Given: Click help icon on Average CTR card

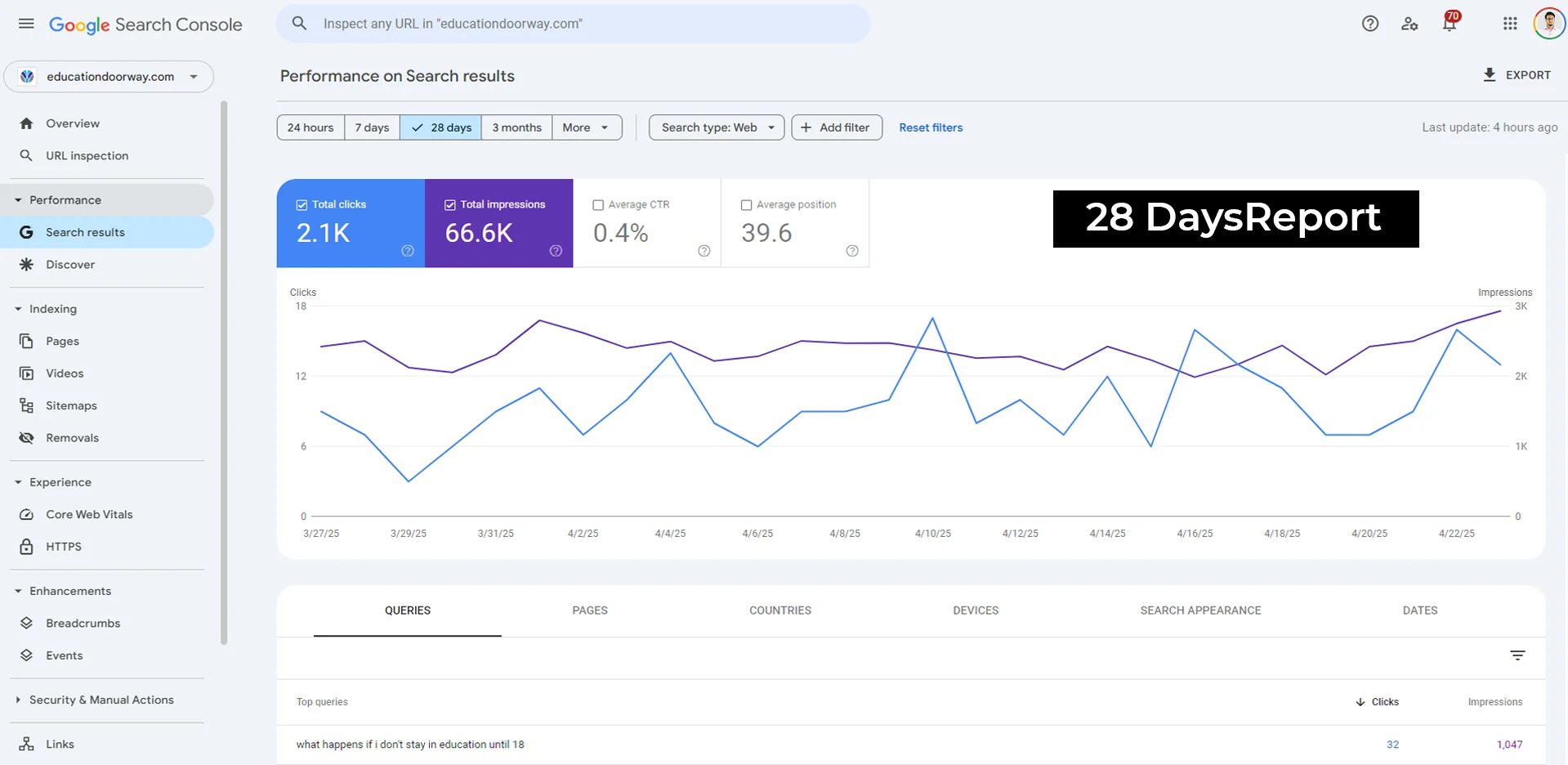Looking at the screenshot, I should coord(704,251).
